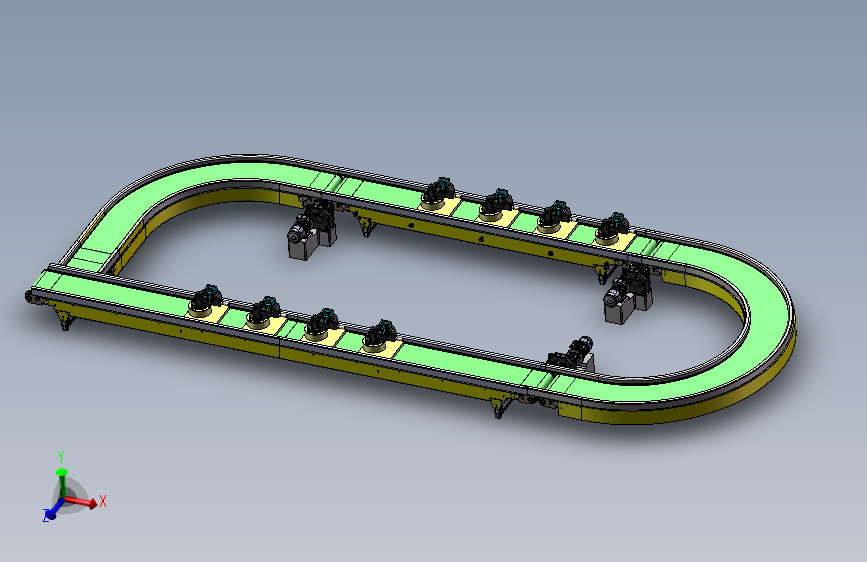
Task: Click the blue Z axis of the orientation triad
Action: [x=53, y=510]
